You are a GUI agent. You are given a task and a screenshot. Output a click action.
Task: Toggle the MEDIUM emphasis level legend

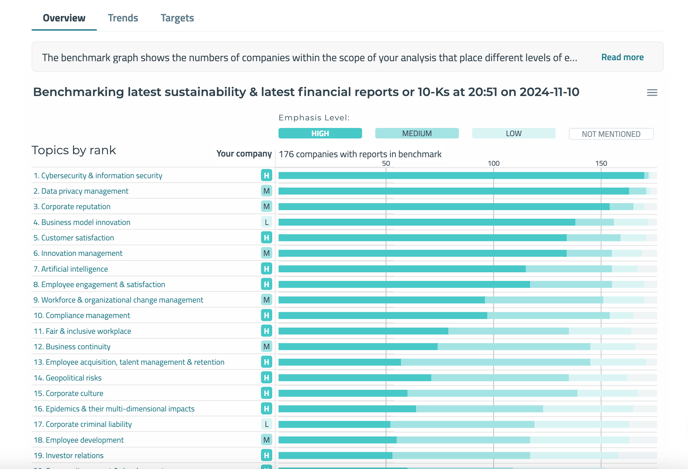417,133
